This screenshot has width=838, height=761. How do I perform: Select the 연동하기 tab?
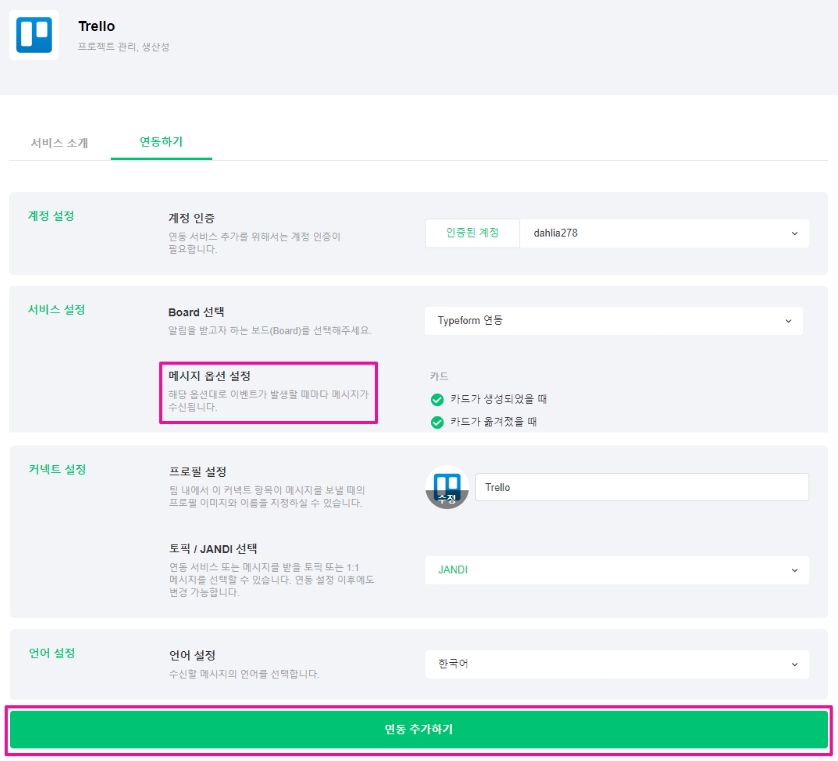(161, 142)
